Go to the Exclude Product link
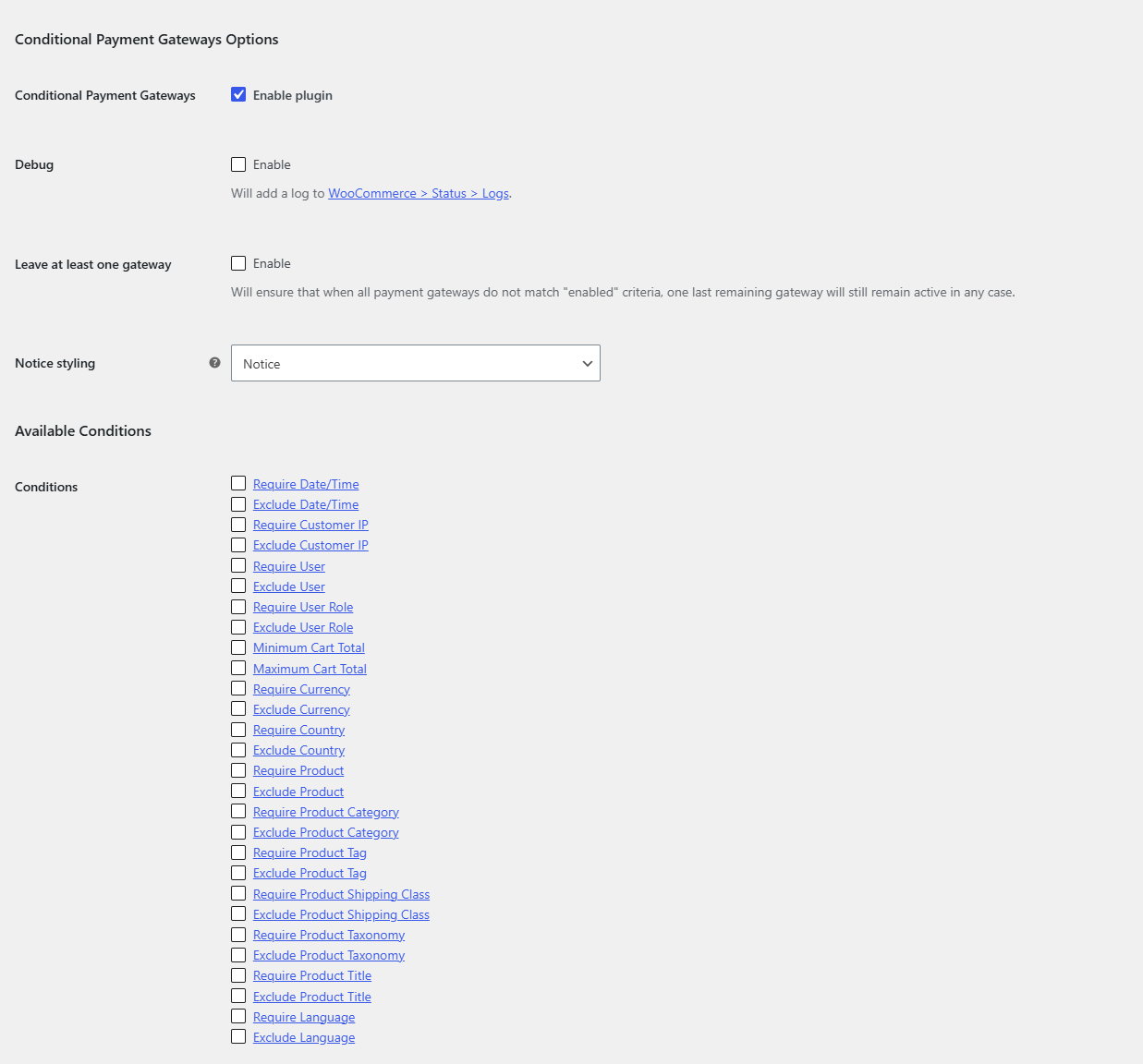This screenshot has width=1143, height=1064. pos(298,792)
